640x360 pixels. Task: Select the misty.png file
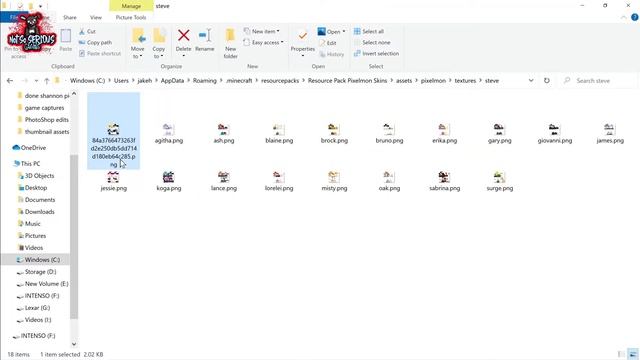pos(334,181)
